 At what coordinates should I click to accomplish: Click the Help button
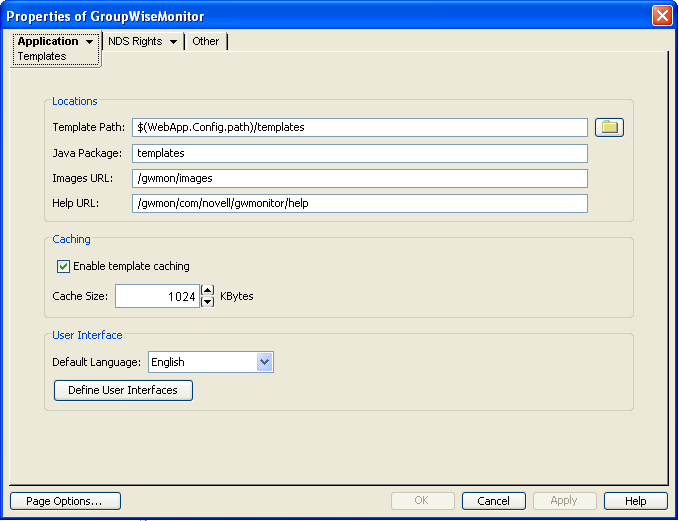coord(636,501)
